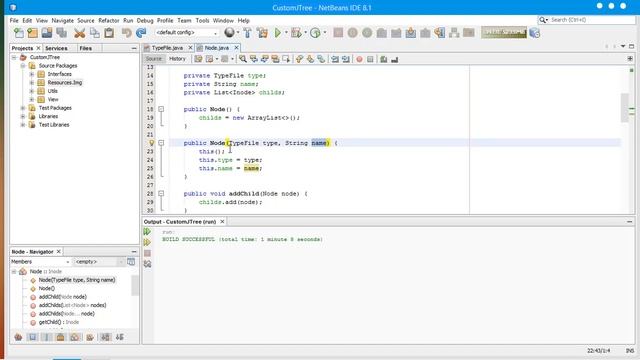
Task: Open the empty filter dropdown in Navigator
Action: [x=98, y=262]
